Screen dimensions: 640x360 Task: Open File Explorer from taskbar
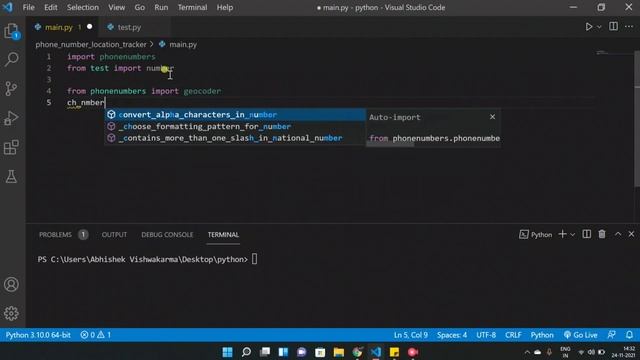coord(338,352)
